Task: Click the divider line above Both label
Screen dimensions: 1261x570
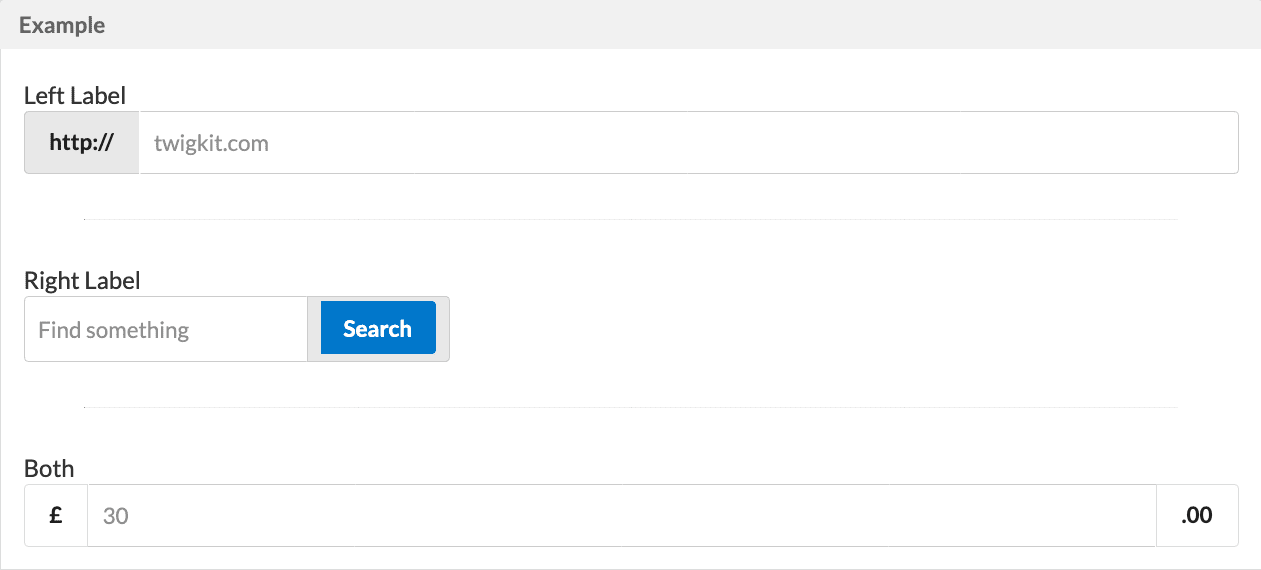Action: coord(630,407)
